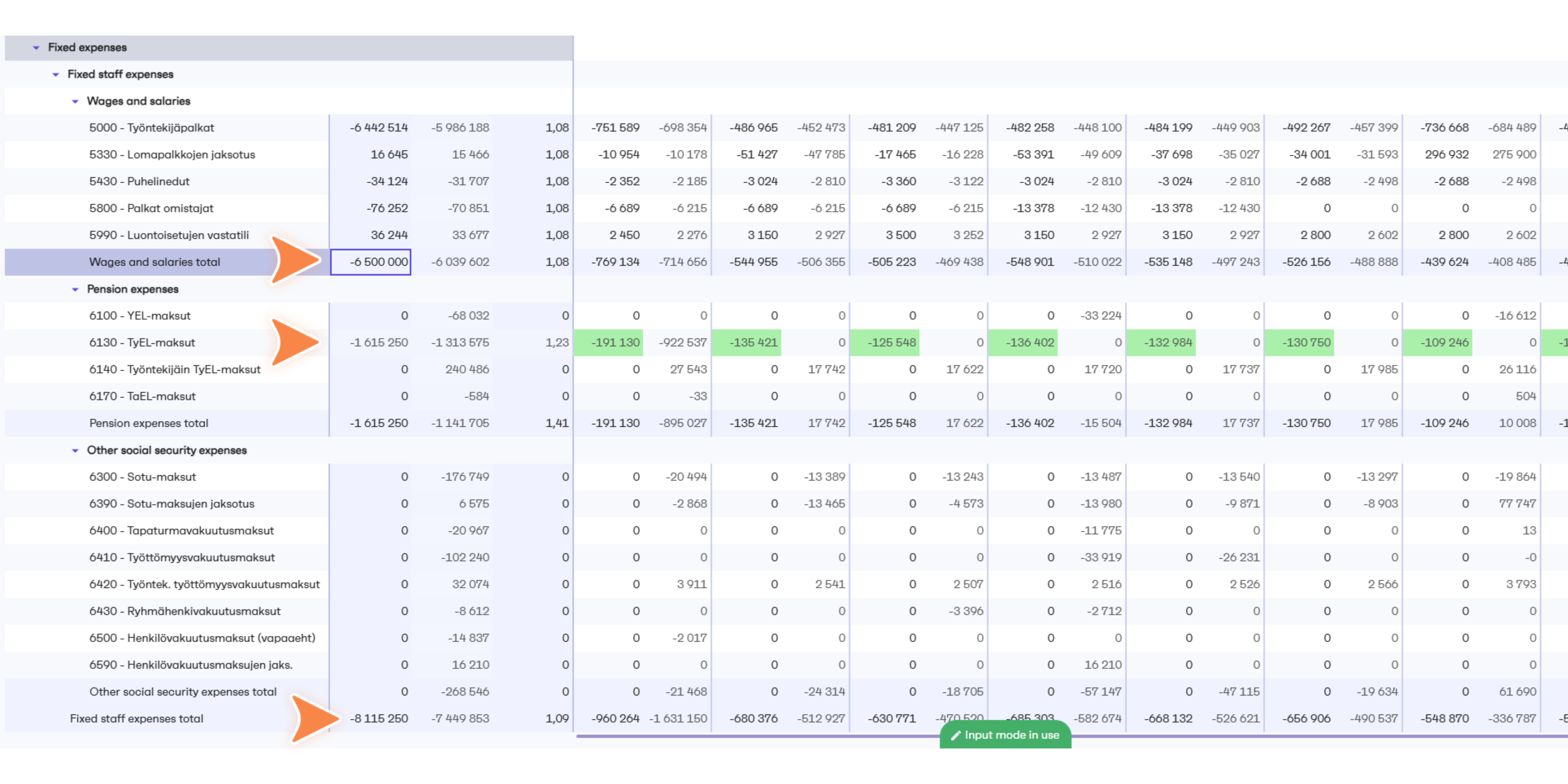This screenshot has height=784, width=1568.
Task: Select the Wages and salaries total input cell -6 500 000
Action: 371,262
